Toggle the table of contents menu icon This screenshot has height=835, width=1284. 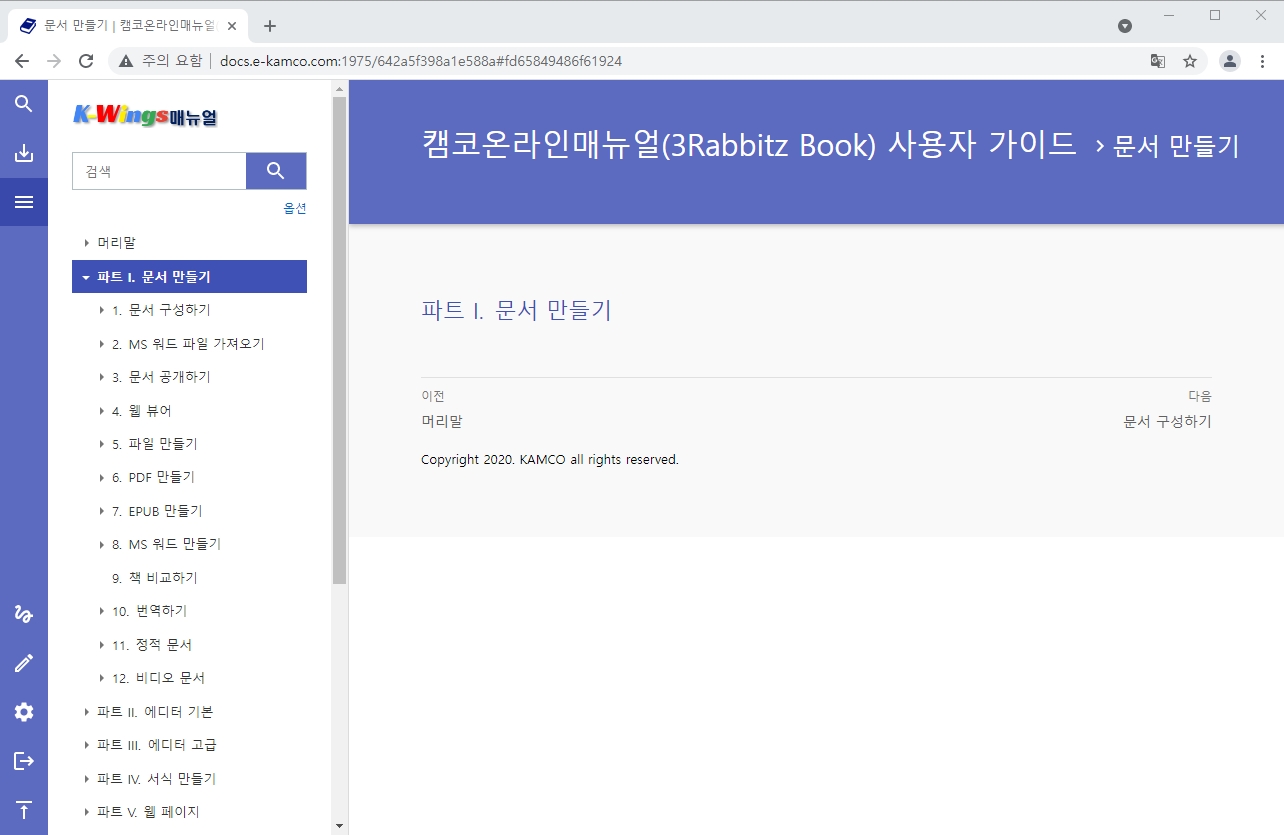click(x=24, y=202)
